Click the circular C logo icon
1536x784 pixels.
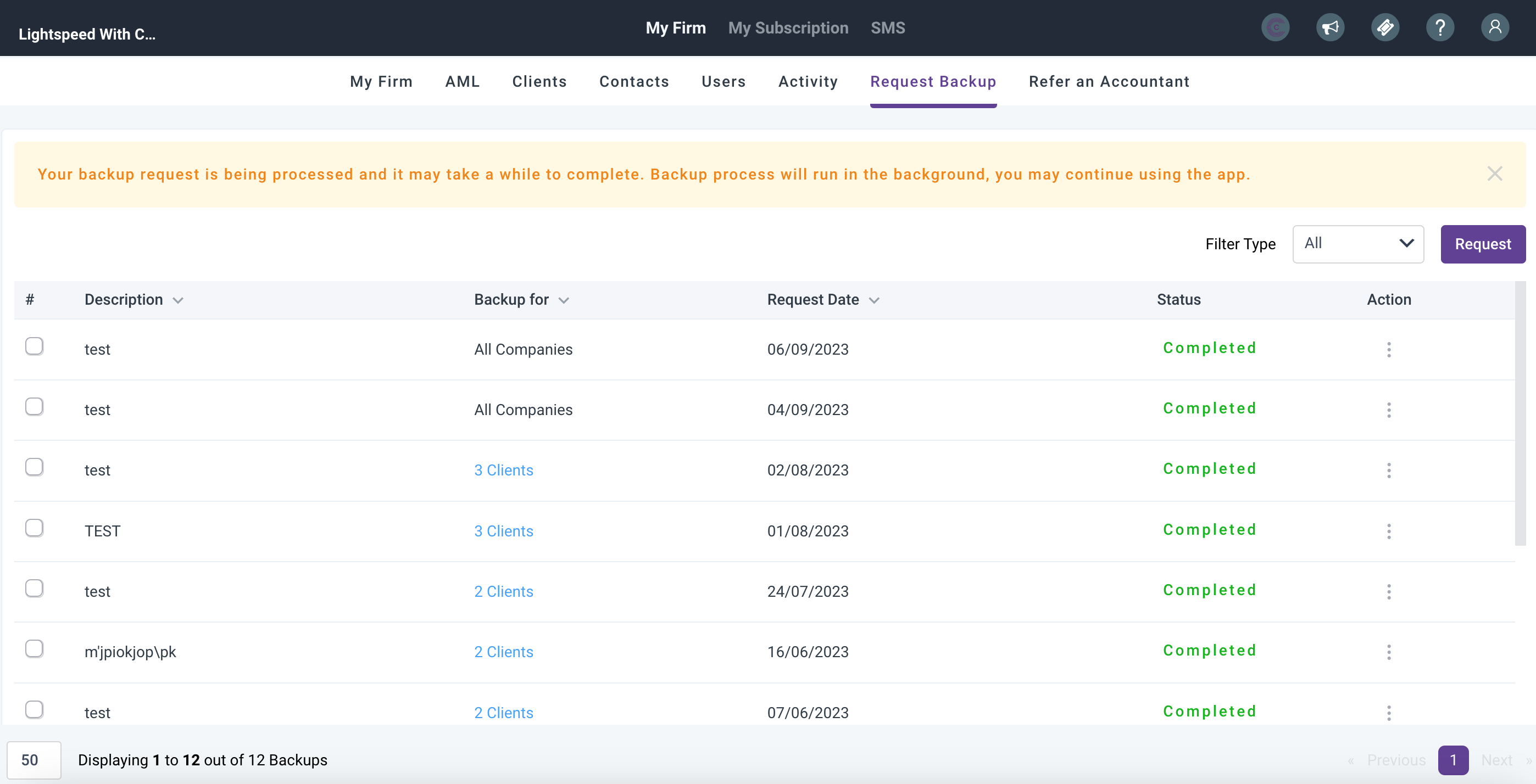pos(1275,27)
